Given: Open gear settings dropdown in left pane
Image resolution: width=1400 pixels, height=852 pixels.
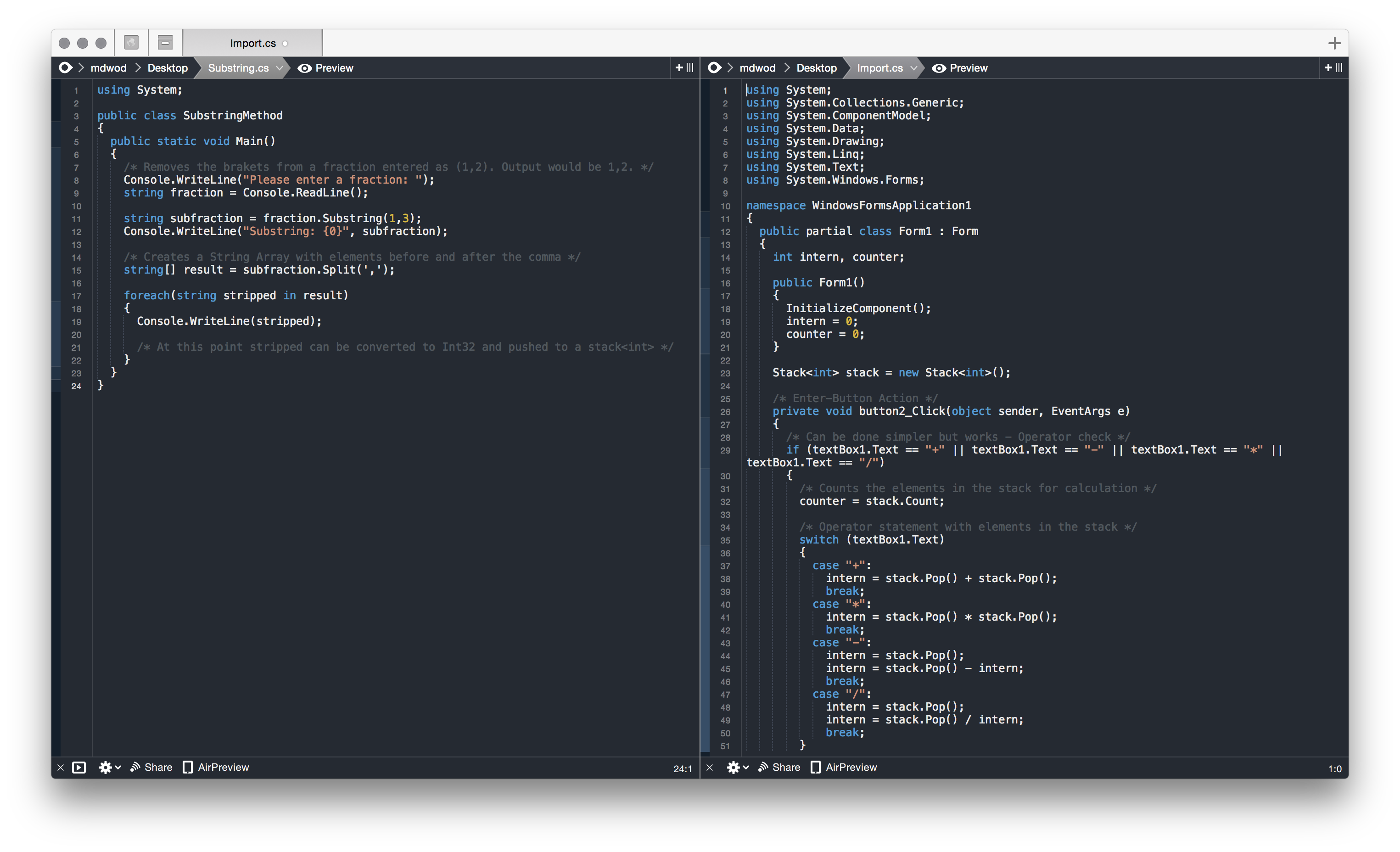Looking at the screenshot, I should coord(109,768).
